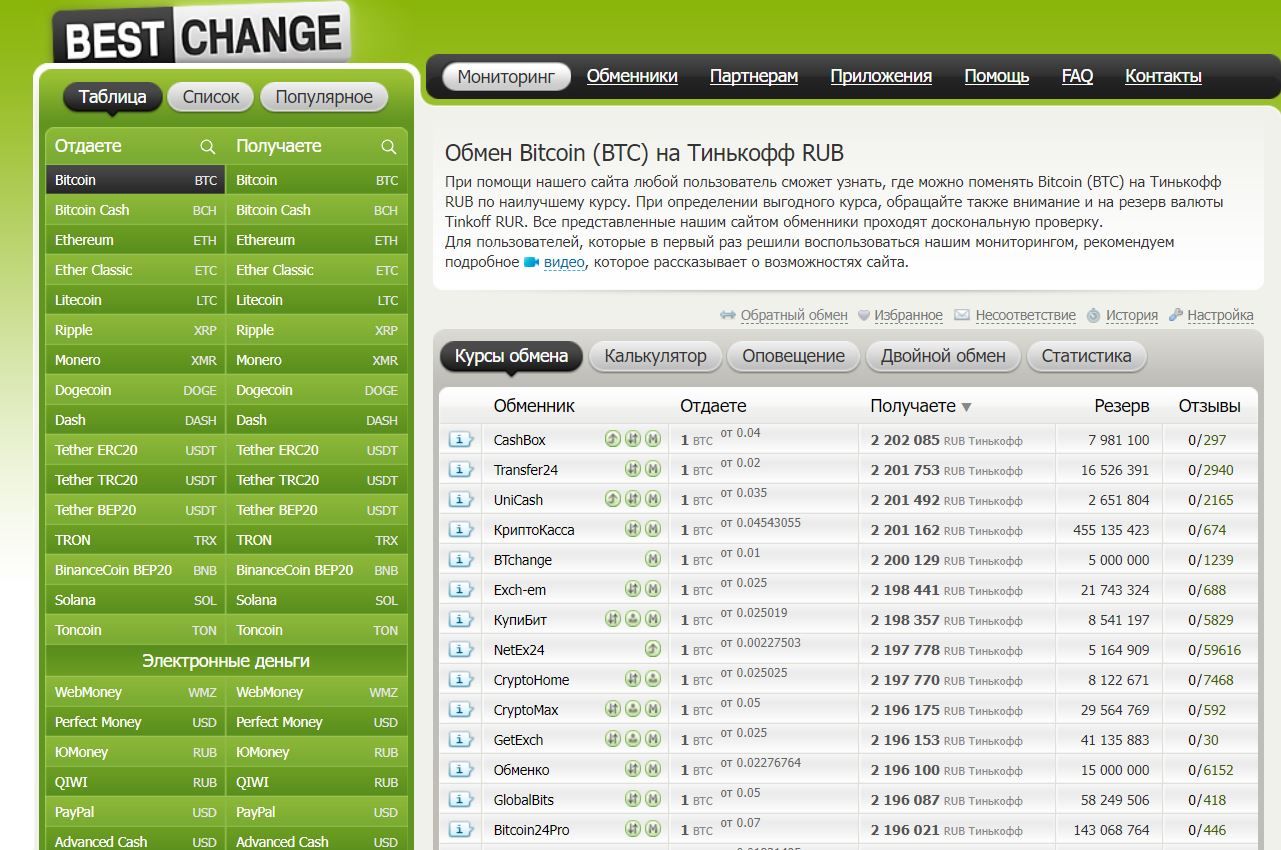Click the two-arrows icon in the Обменко row
This screenshot has height=850, width=1281.
(633, 769)
